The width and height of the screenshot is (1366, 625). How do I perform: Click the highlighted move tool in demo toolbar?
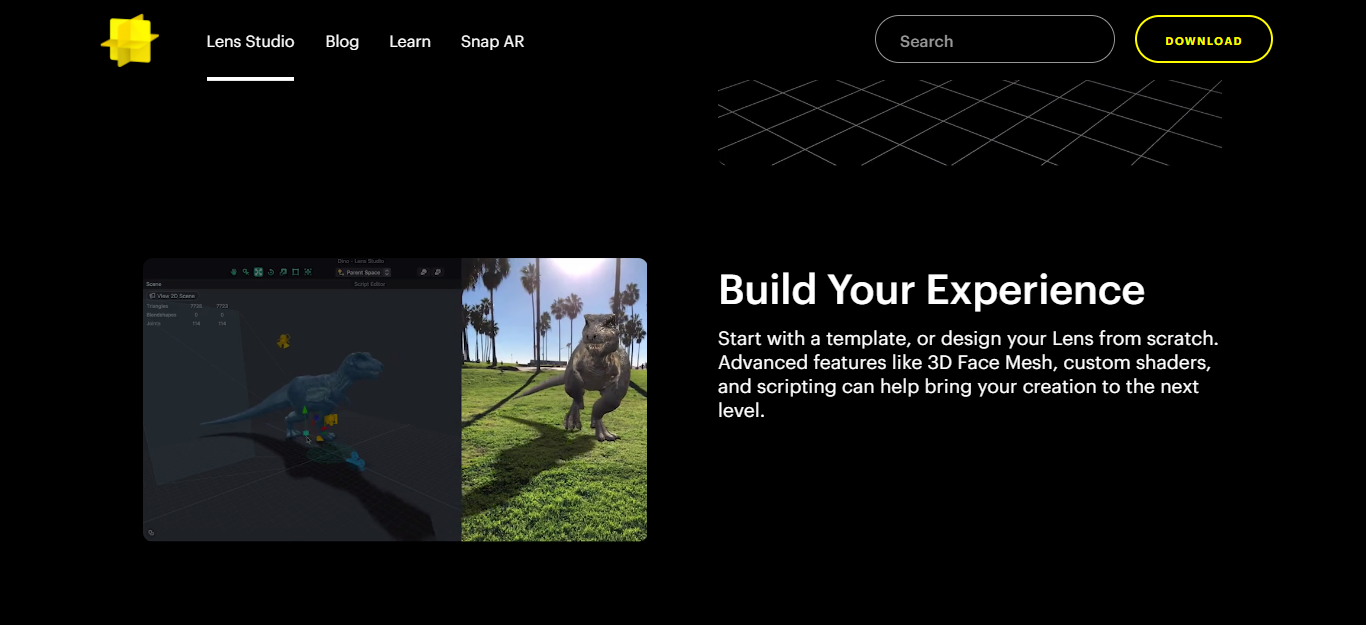coord(258,272)
